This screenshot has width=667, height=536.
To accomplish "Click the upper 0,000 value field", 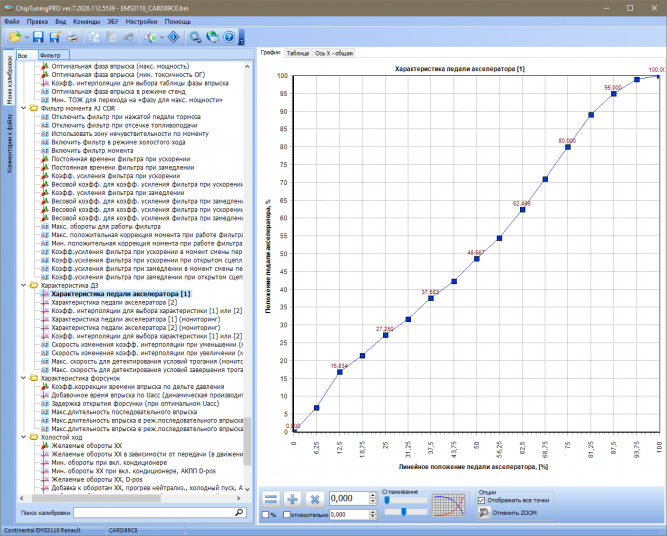I will point(349,498).
